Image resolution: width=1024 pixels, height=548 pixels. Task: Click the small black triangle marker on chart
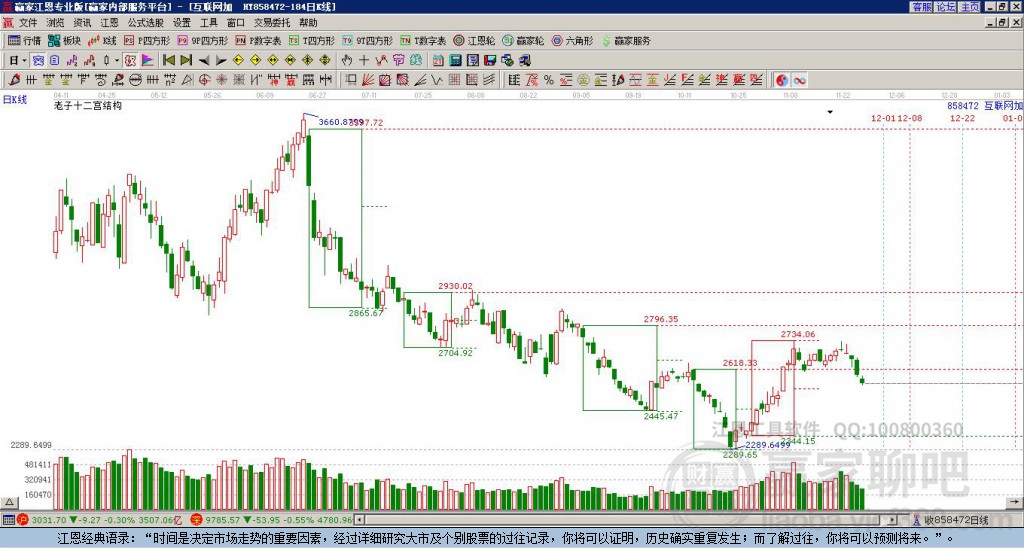point(830,112)
